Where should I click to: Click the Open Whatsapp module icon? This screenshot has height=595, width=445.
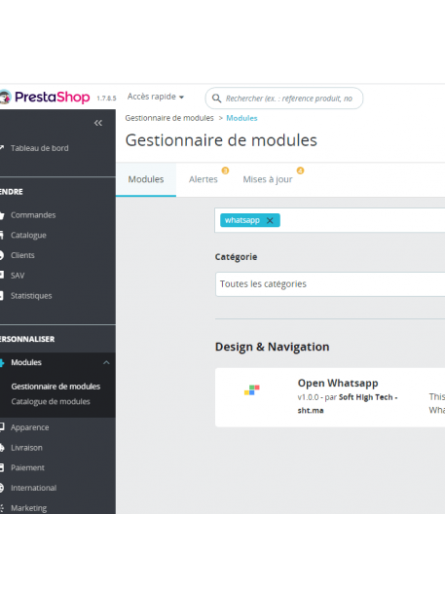tap(252, 390)
